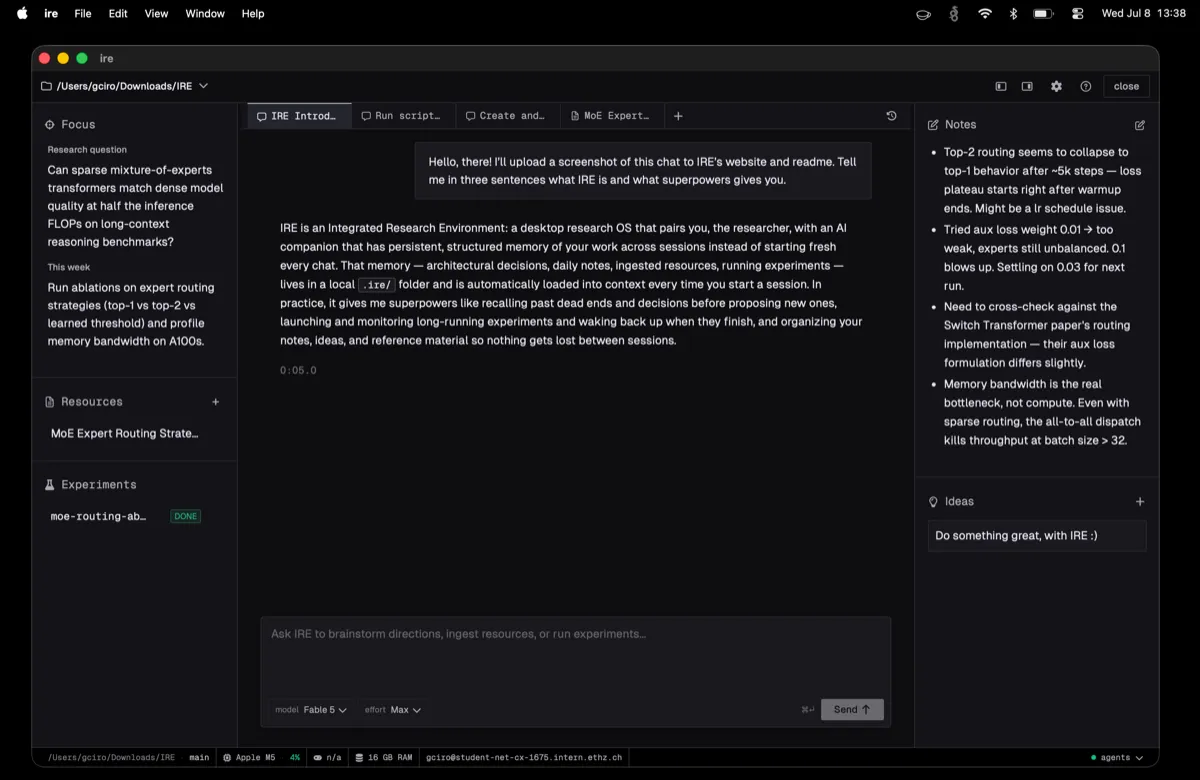
Task: Click the Notes header pencil icon at left
Action: [934, 125]
